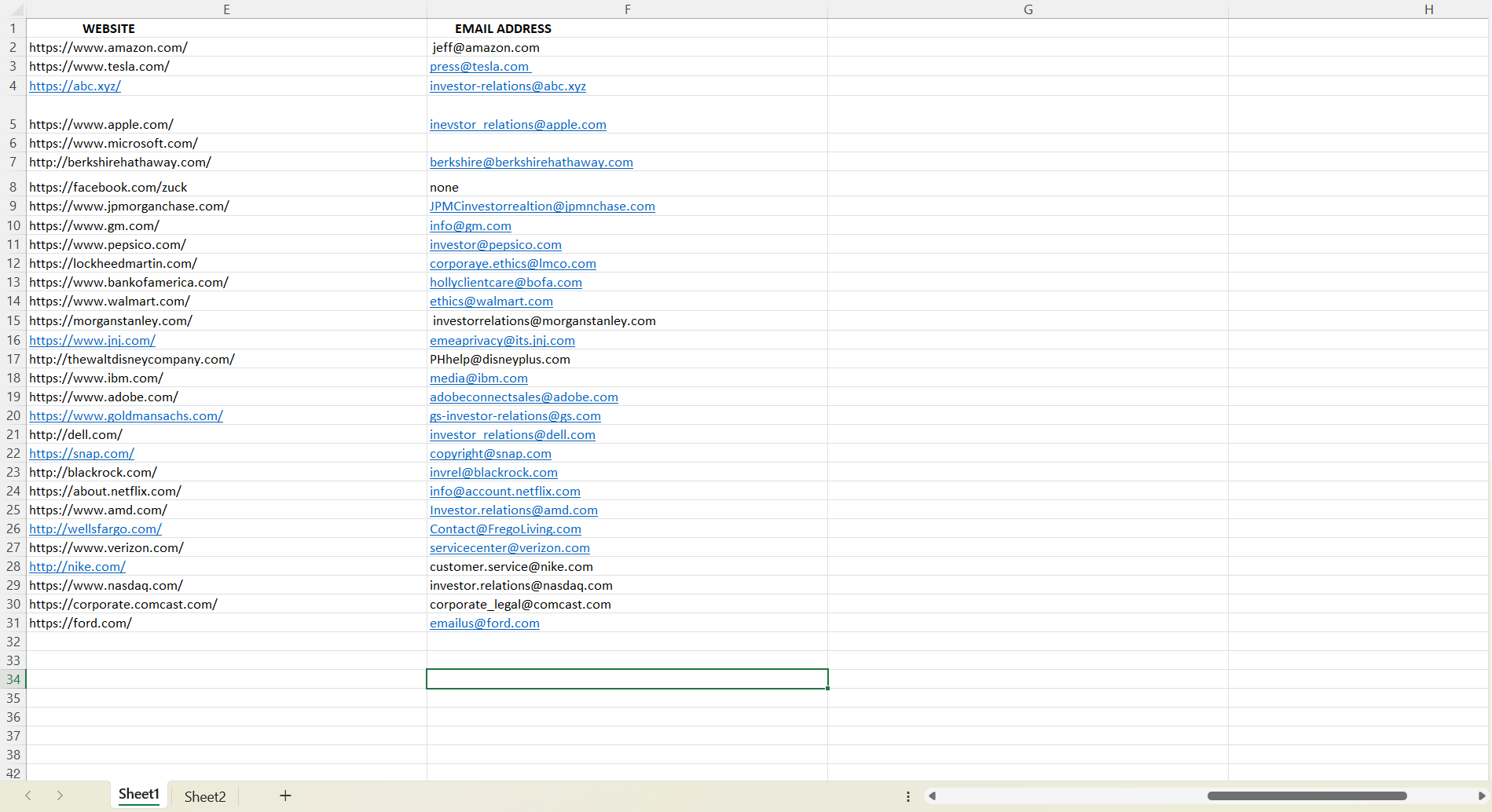Select the empty email cell for Microsoft

(627, 144)
